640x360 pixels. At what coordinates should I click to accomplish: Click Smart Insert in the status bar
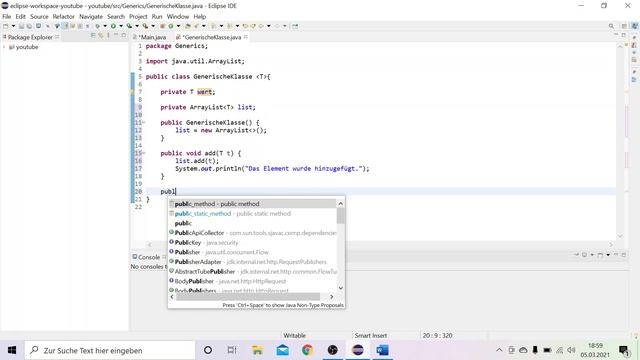pyautogui.click(x=371, y=336)
